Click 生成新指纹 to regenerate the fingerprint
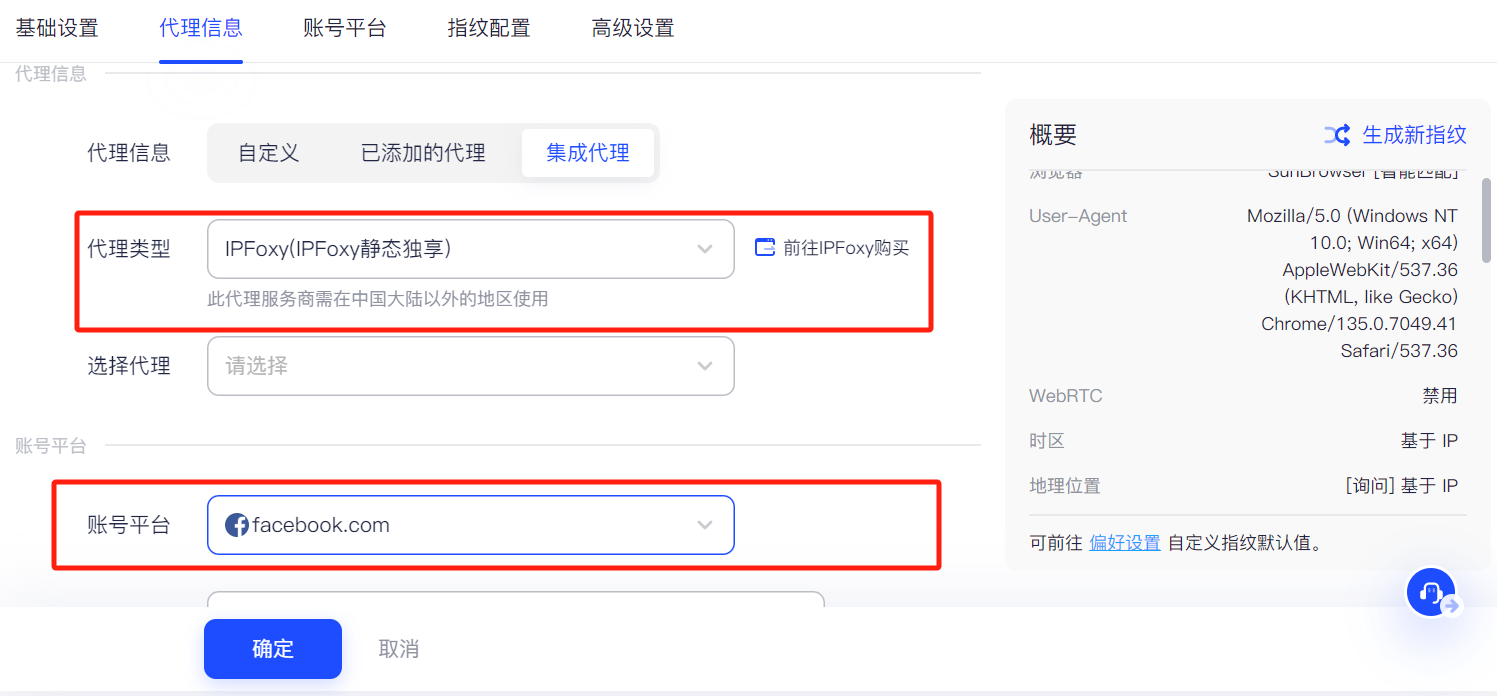Image resolution: width=1497 pixels, height=696 pixels. [1414, 135]
